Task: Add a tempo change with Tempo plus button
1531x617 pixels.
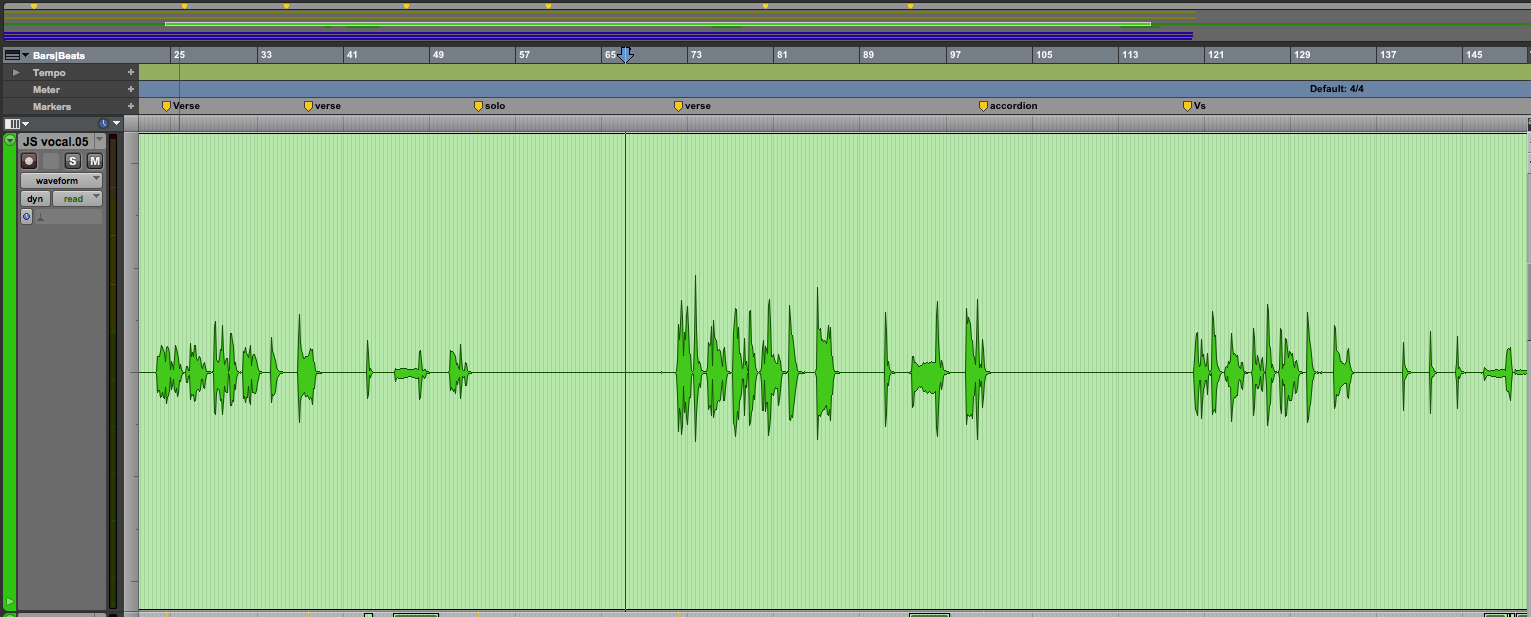Action: [x=130, y=73]
